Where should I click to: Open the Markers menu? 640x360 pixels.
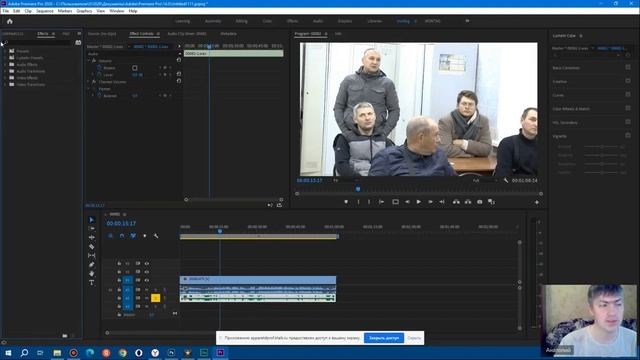pyautogui.click(x=65, y=11)
